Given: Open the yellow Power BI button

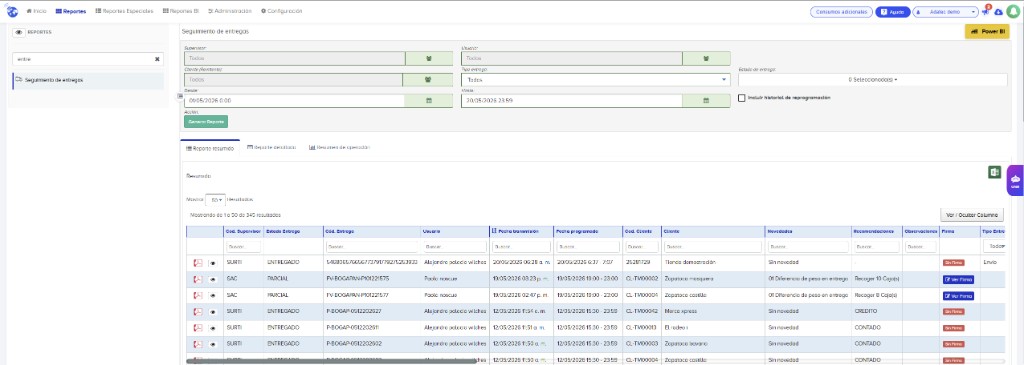Looking at the screenshot, I should pyautogui.click(x=987, y=31).
